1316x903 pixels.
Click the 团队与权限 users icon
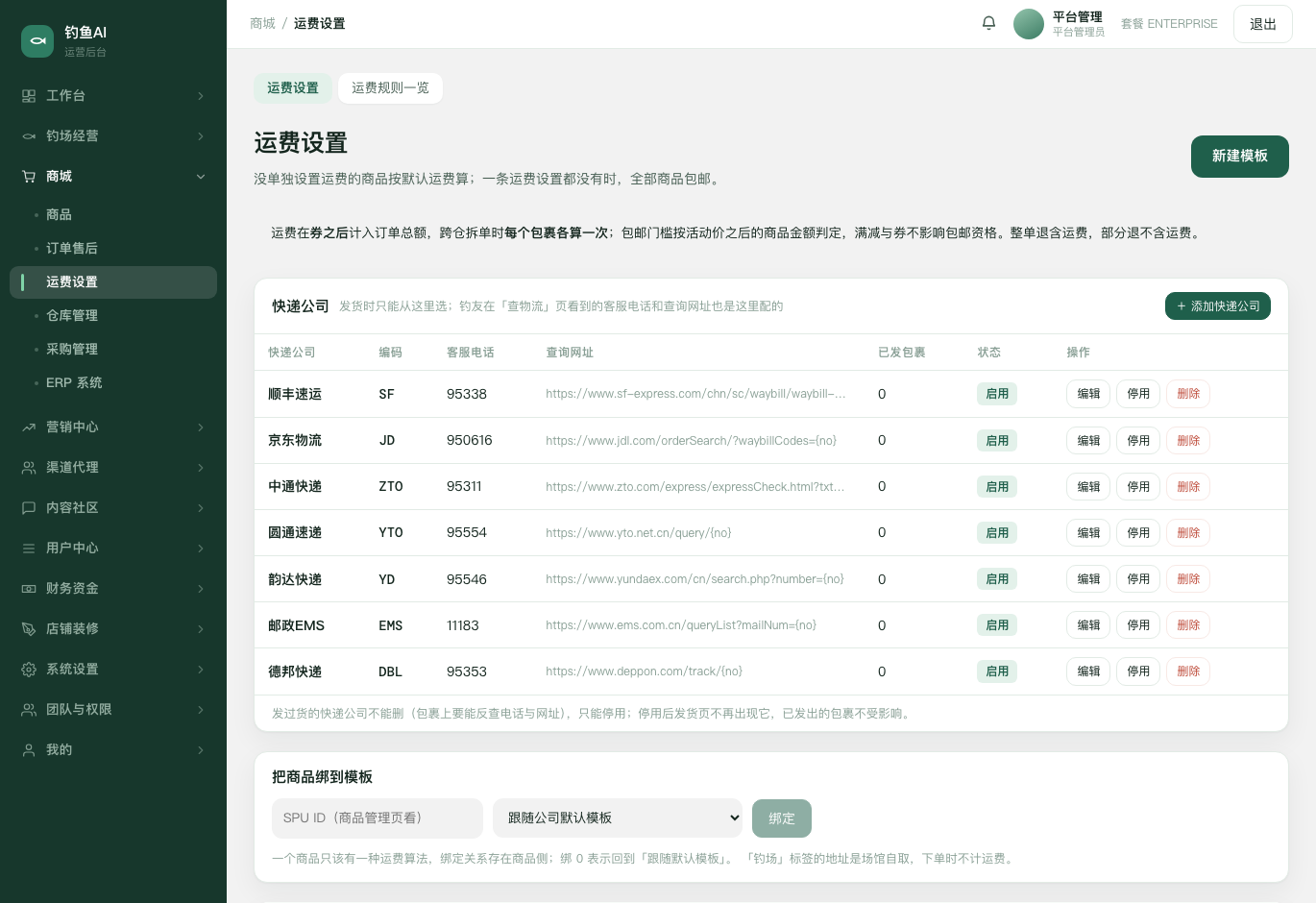(x=29, y=710)
